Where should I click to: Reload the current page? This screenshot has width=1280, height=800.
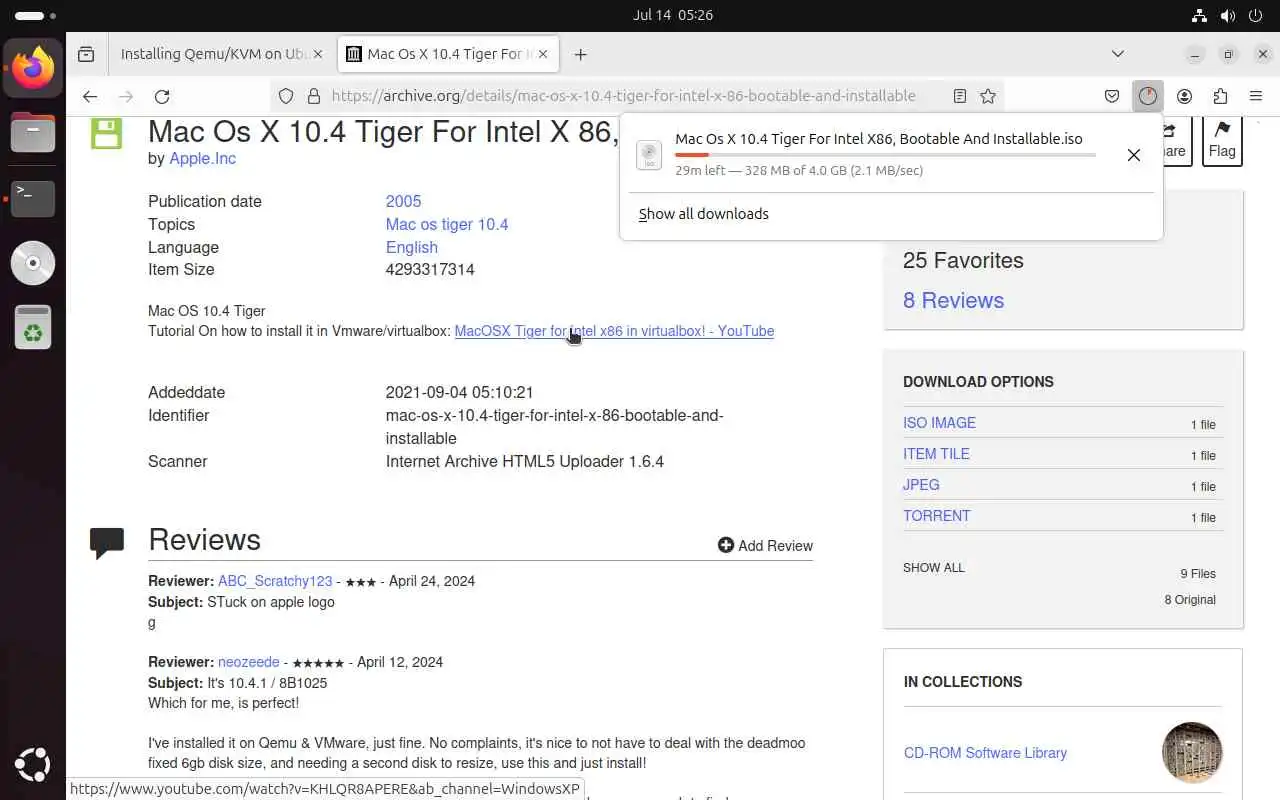162,96
